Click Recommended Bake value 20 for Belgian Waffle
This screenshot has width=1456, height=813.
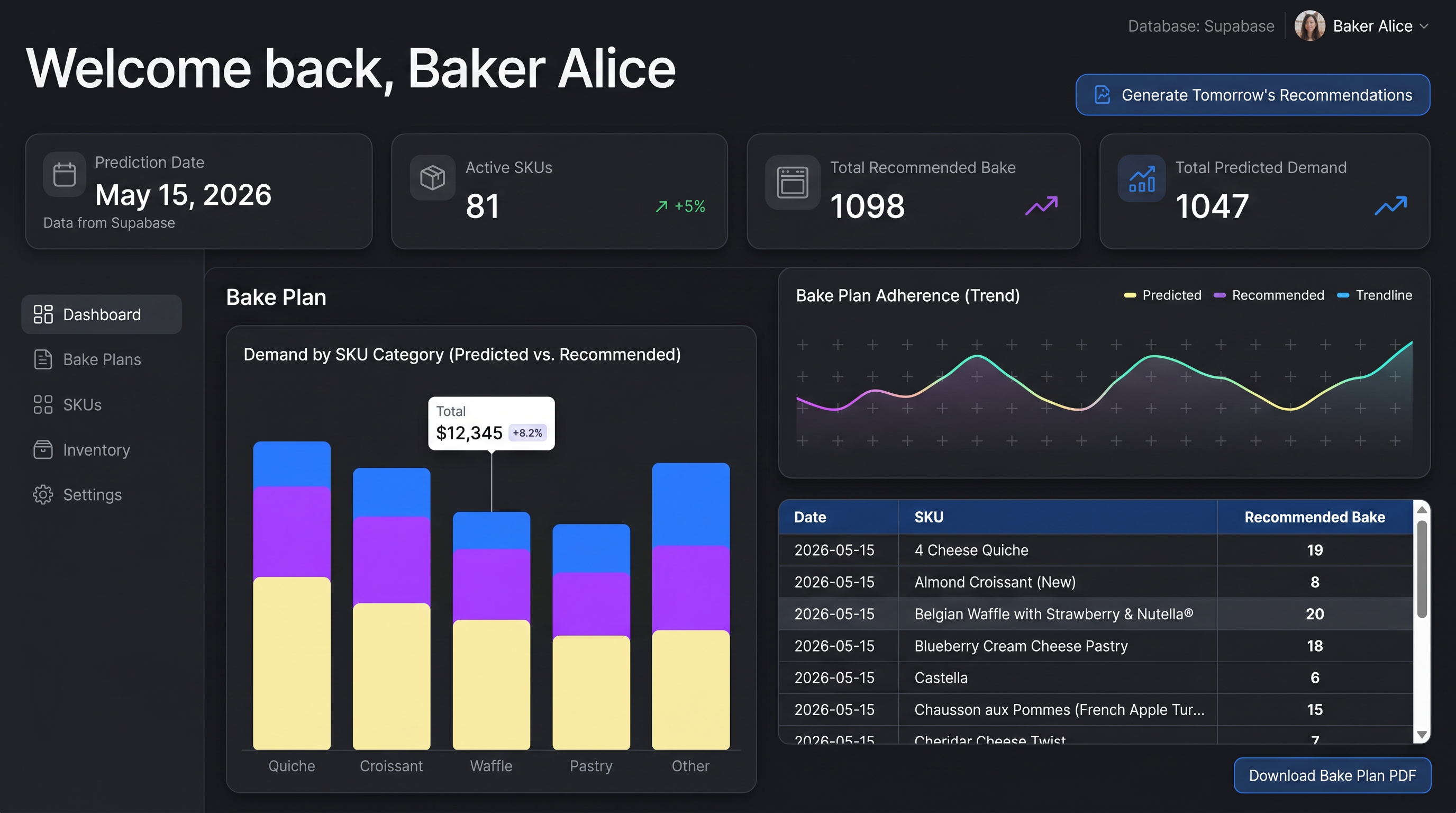[1315, 614]
